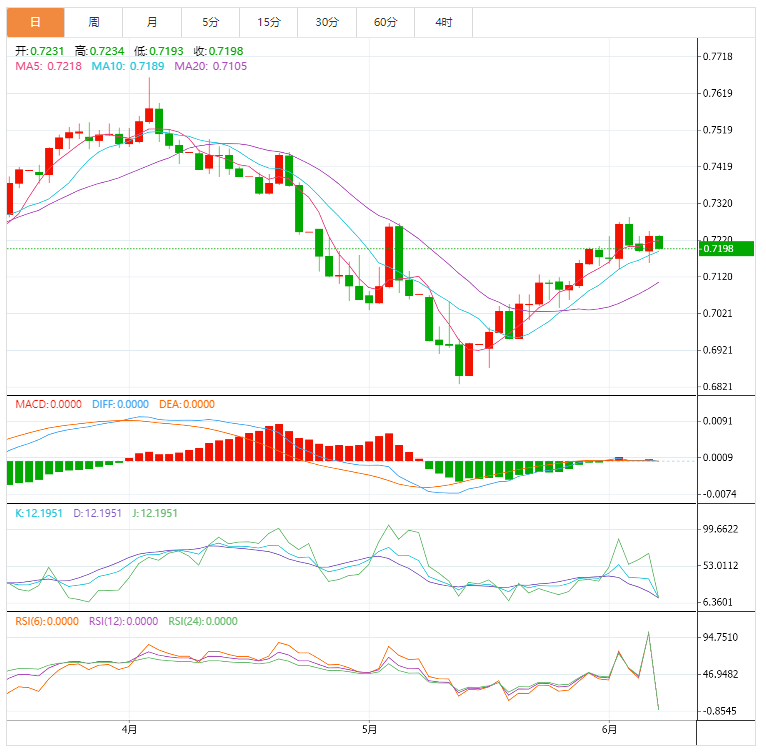Select the 日 daily timeframe tab

point(35,22)
